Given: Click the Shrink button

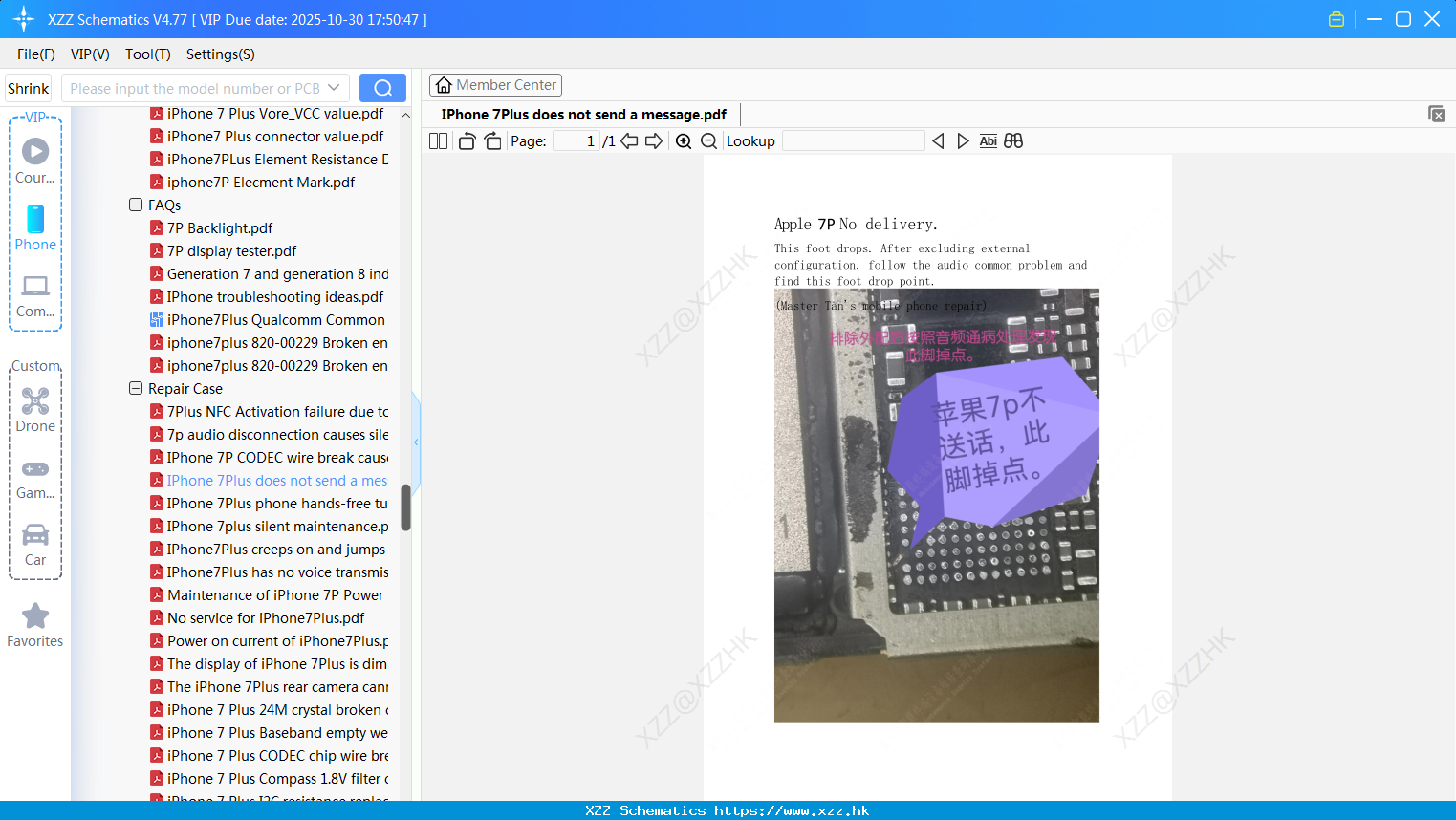Looking at the screenshot, I should 29,88.
